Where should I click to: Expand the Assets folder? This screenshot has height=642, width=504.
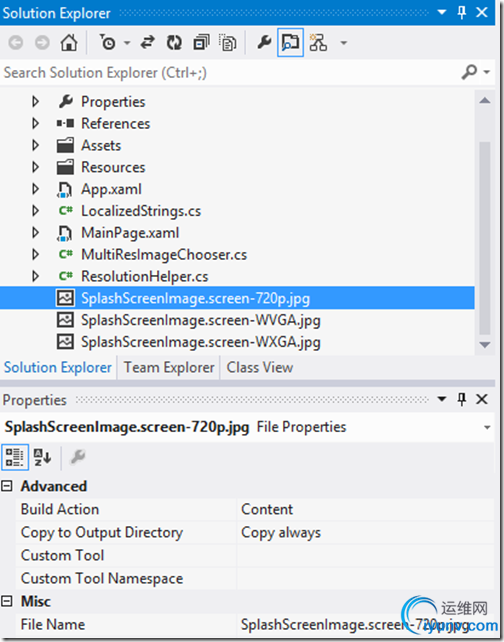click(x=36, y=145)
